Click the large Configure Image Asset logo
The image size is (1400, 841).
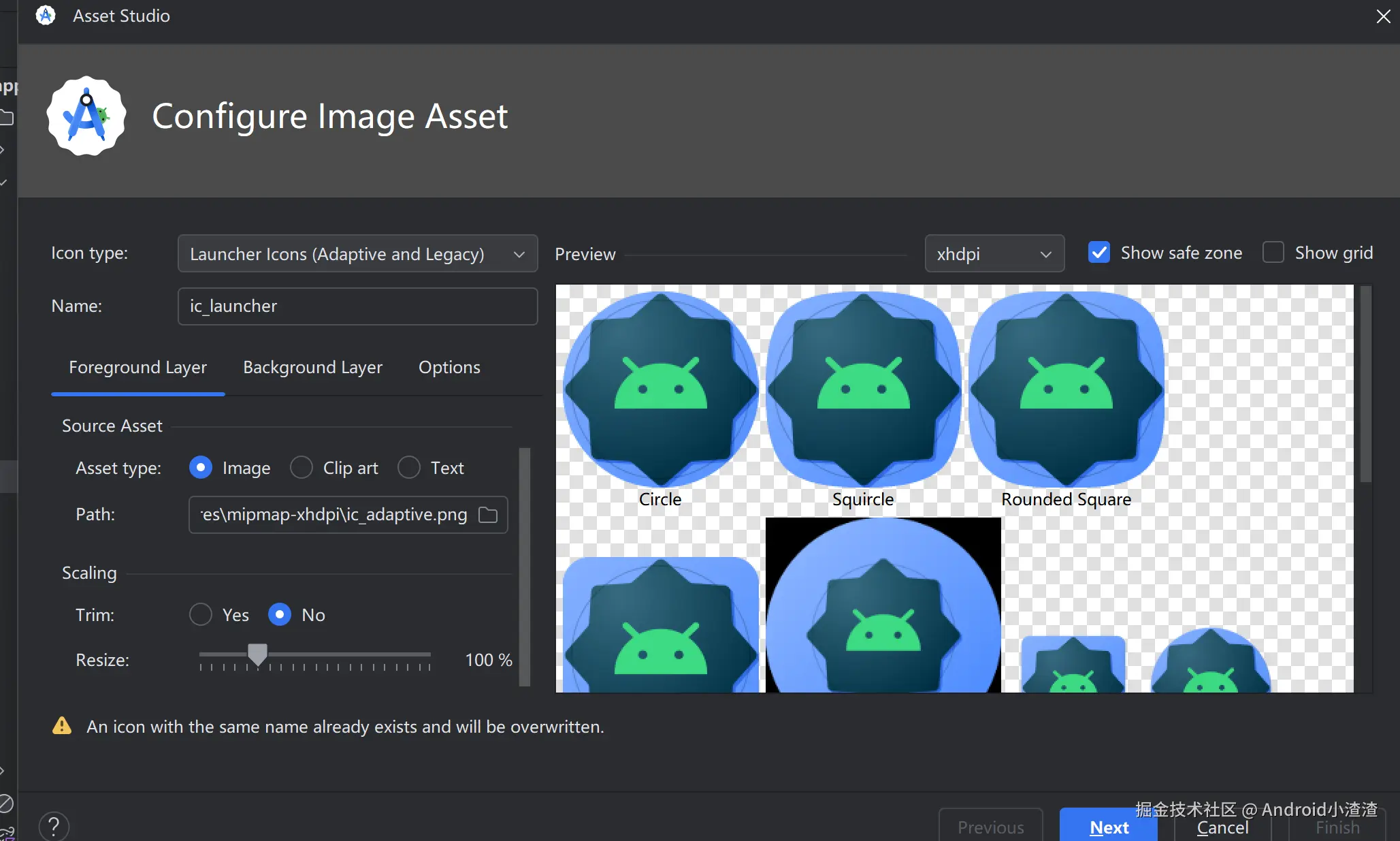86,116
